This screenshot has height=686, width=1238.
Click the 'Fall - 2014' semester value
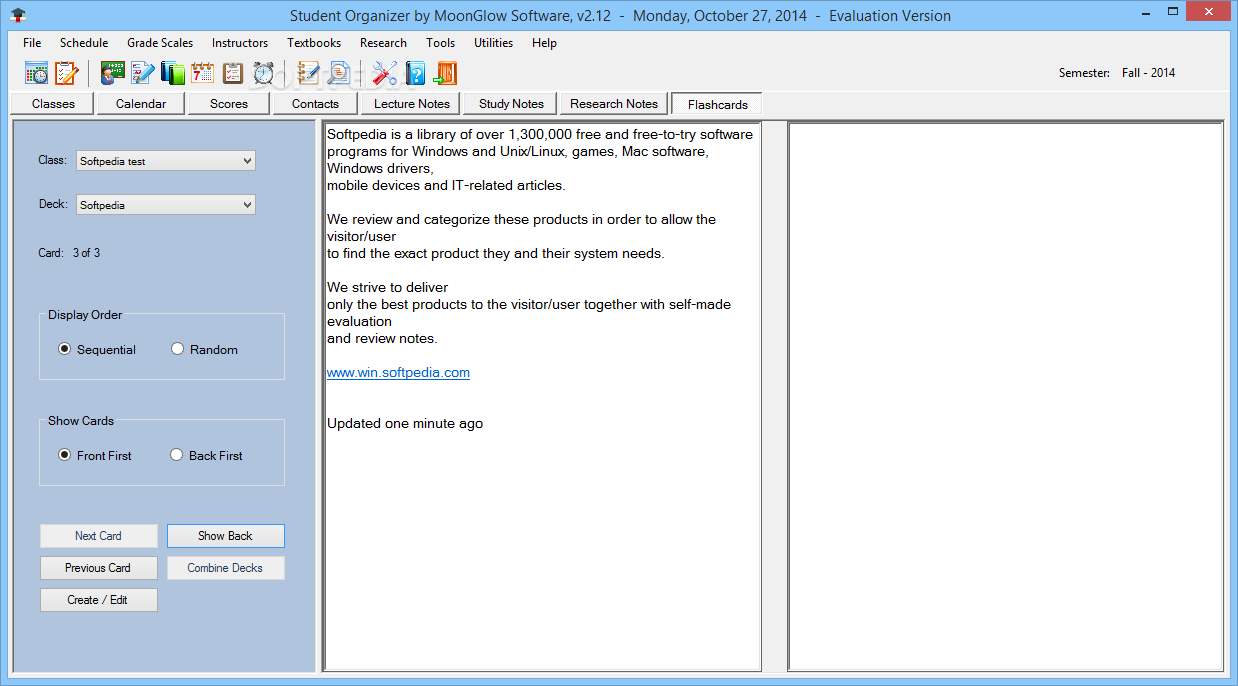[x=1147, y=73]
